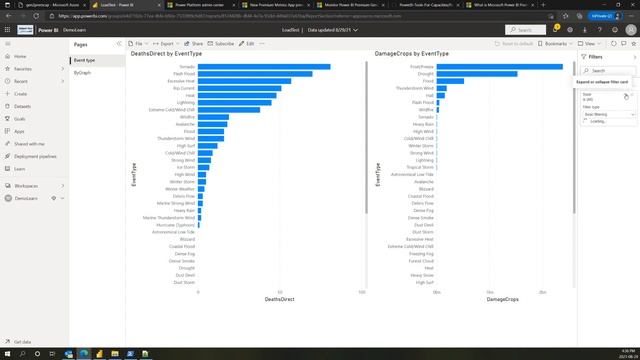Open the Export dropdown menu
Viewport: 640px width, 360px height.
167,44
